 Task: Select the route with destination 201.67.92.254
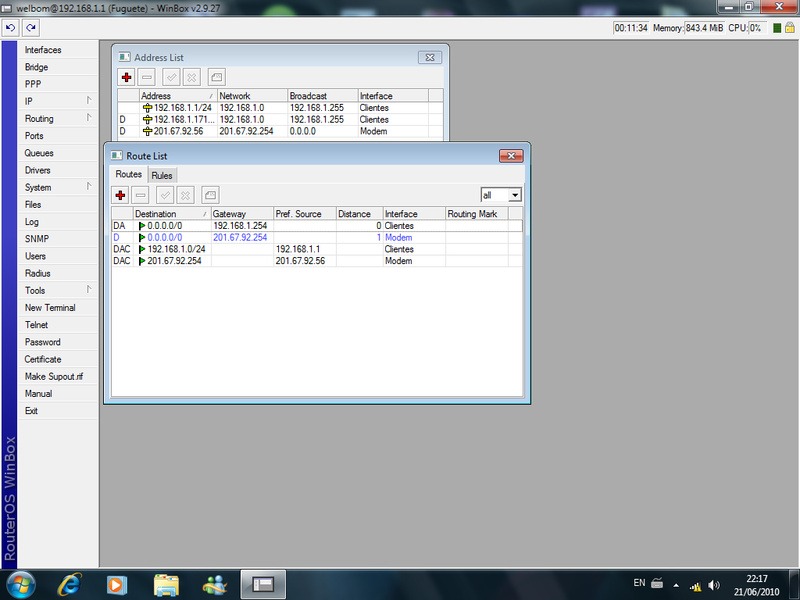coord(317,261)
